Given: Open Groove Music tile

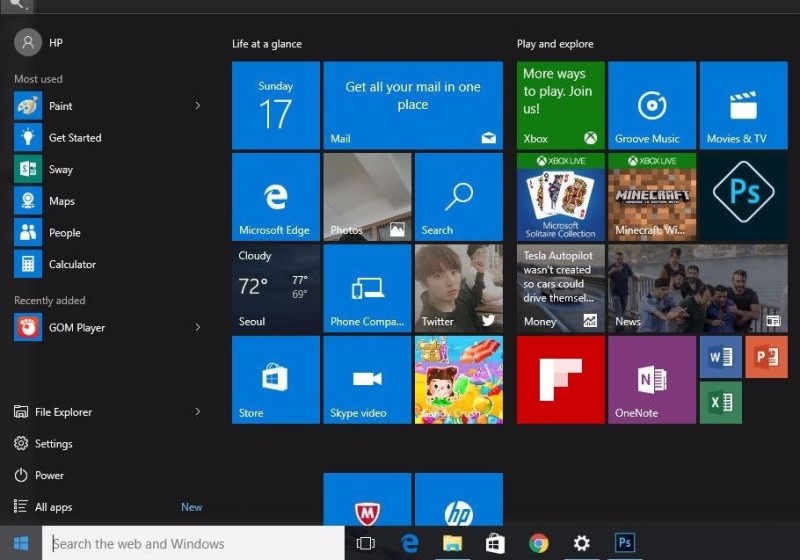Looking at the screenshot, I should pyautogui.click(x=652, y=106).
